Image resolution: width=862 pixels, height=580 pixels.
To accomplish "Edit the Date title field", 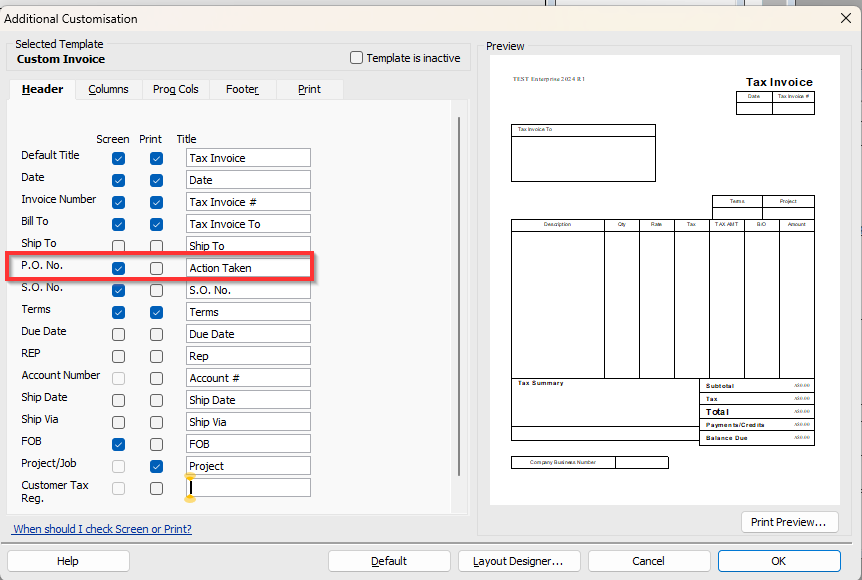I will 248,180.
